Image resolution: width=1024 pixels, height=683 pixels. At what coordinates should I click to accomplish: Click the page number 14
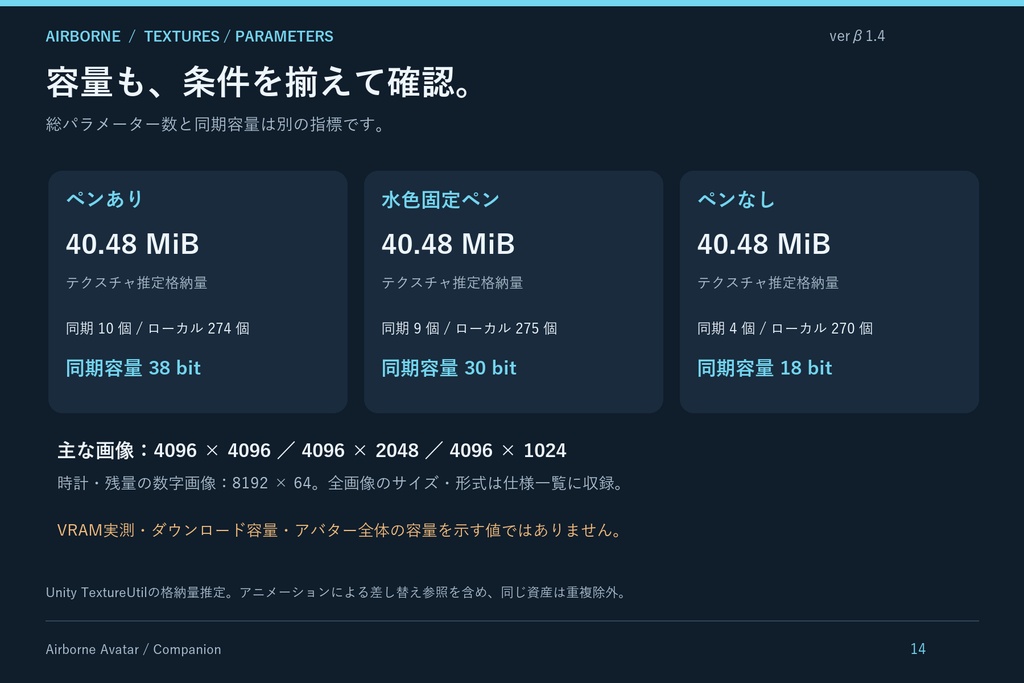[x=918, y=649]
